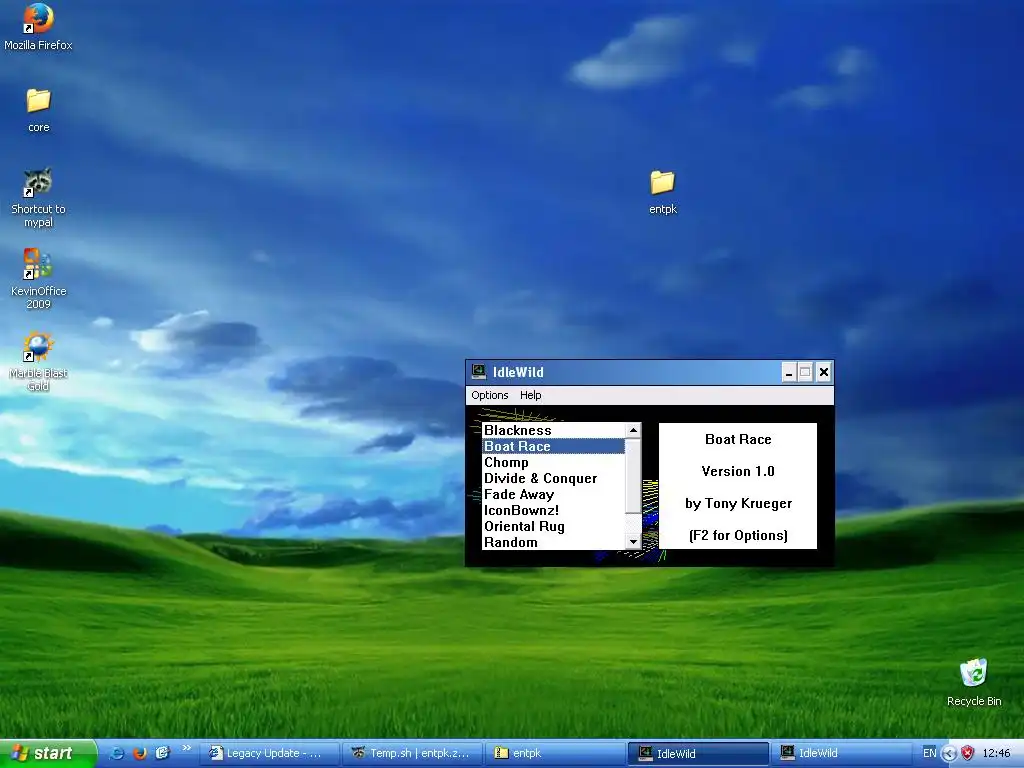This screenshot has height=768, width=1024.
Task: Select Divide & Conquer in the list
Action: tap(554, 478)
